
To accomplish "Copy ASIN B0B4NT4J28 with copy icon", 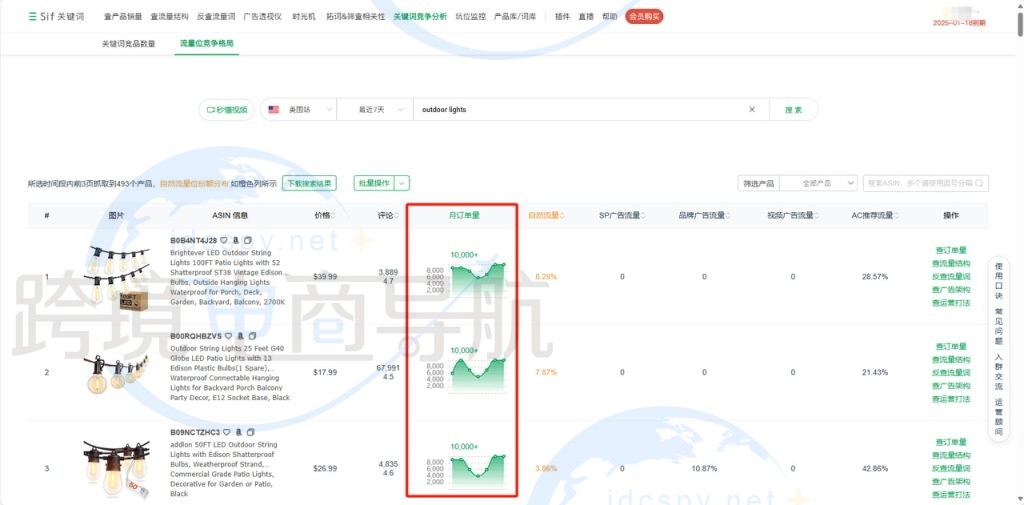I will tap(248, 240).
